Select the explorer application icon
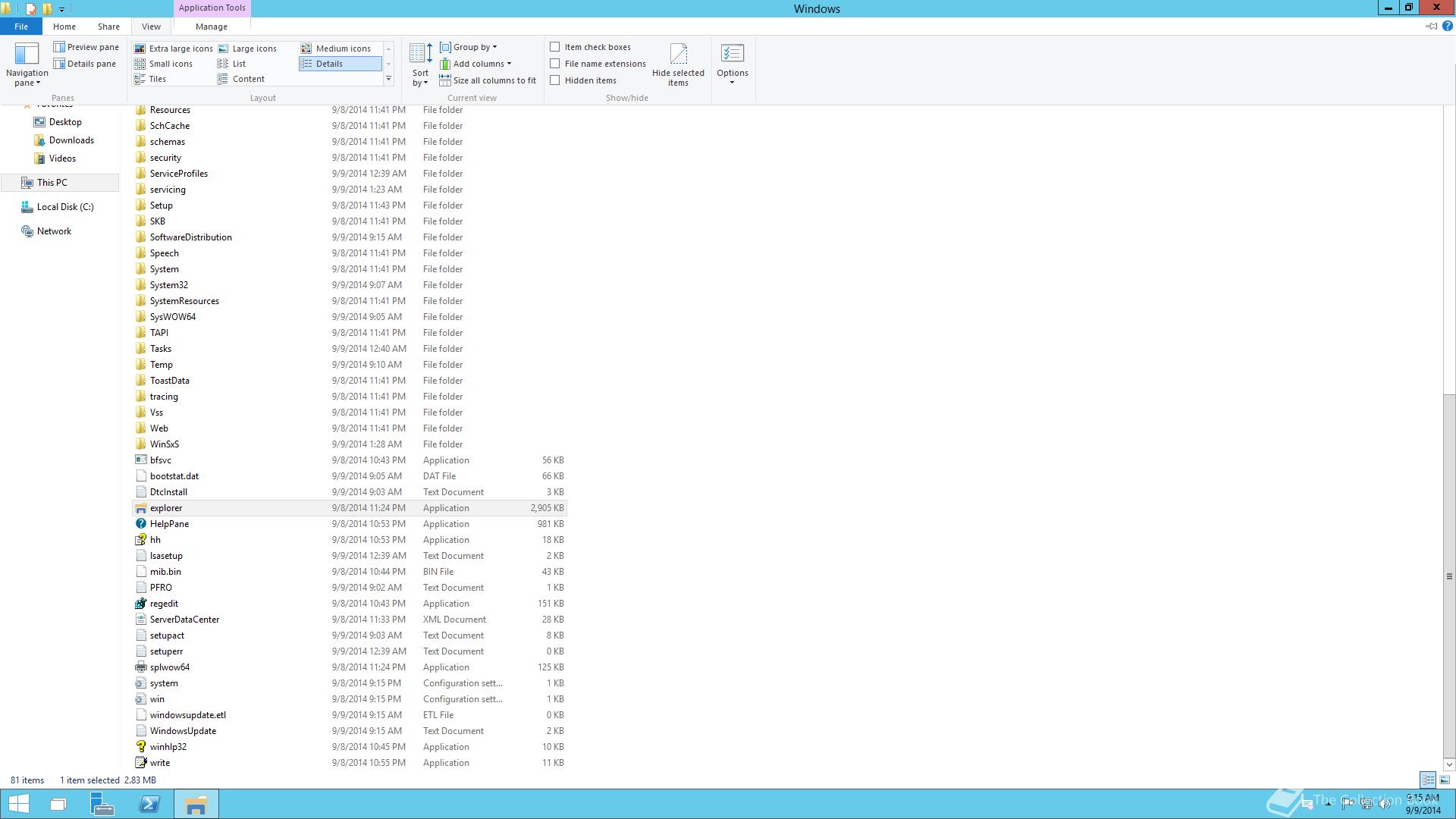Screen dimensions: 1456x819 [140, 508]
